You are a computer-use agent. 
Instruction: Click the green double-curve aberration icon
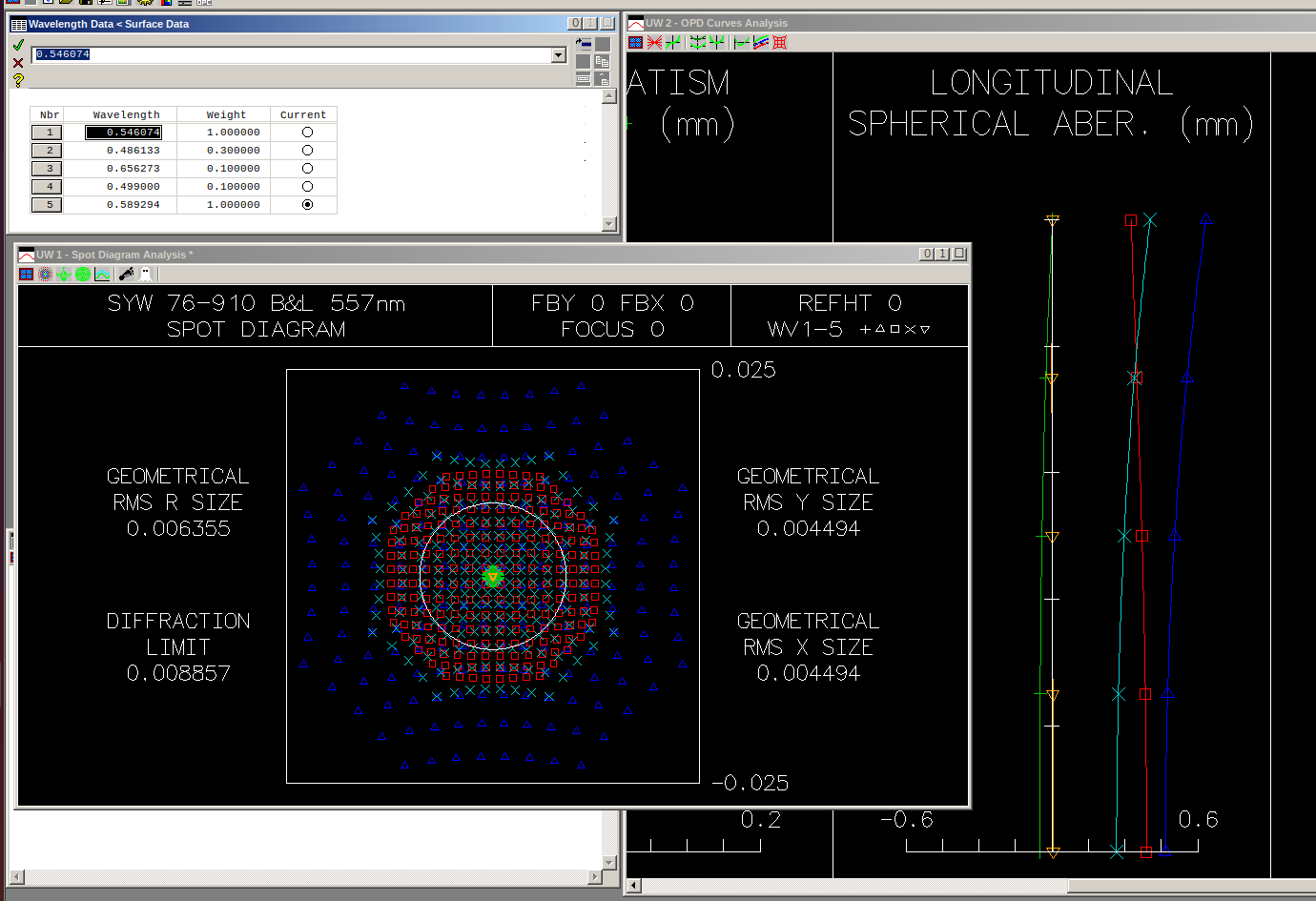(698, 42)
